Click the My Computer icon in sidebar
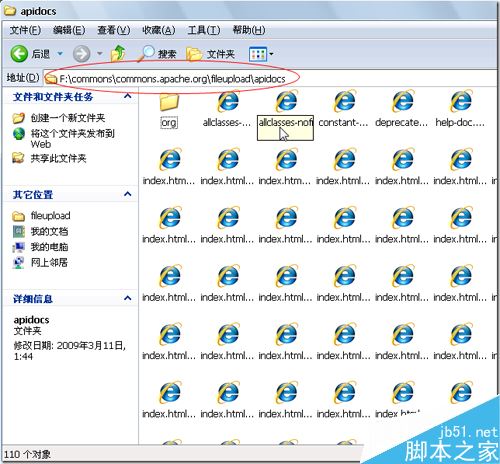 (19, 247)
